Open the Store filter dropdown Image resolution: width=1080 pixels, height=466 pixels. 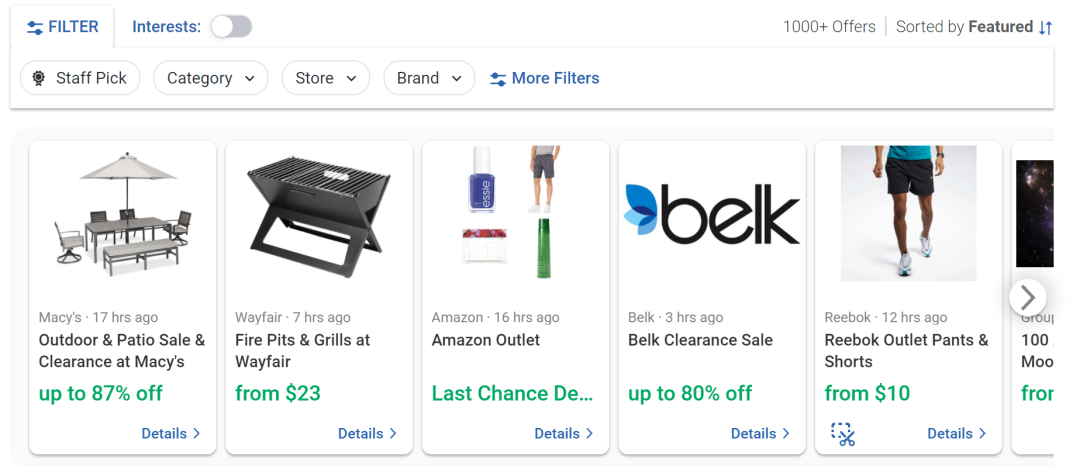point(325,78)
